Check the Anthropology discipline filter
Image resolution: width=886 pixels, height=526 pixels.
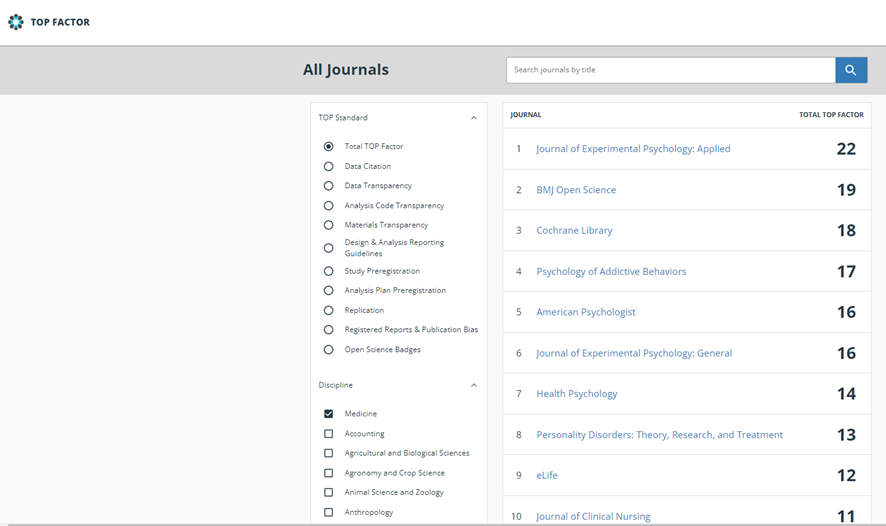(328, 512)
